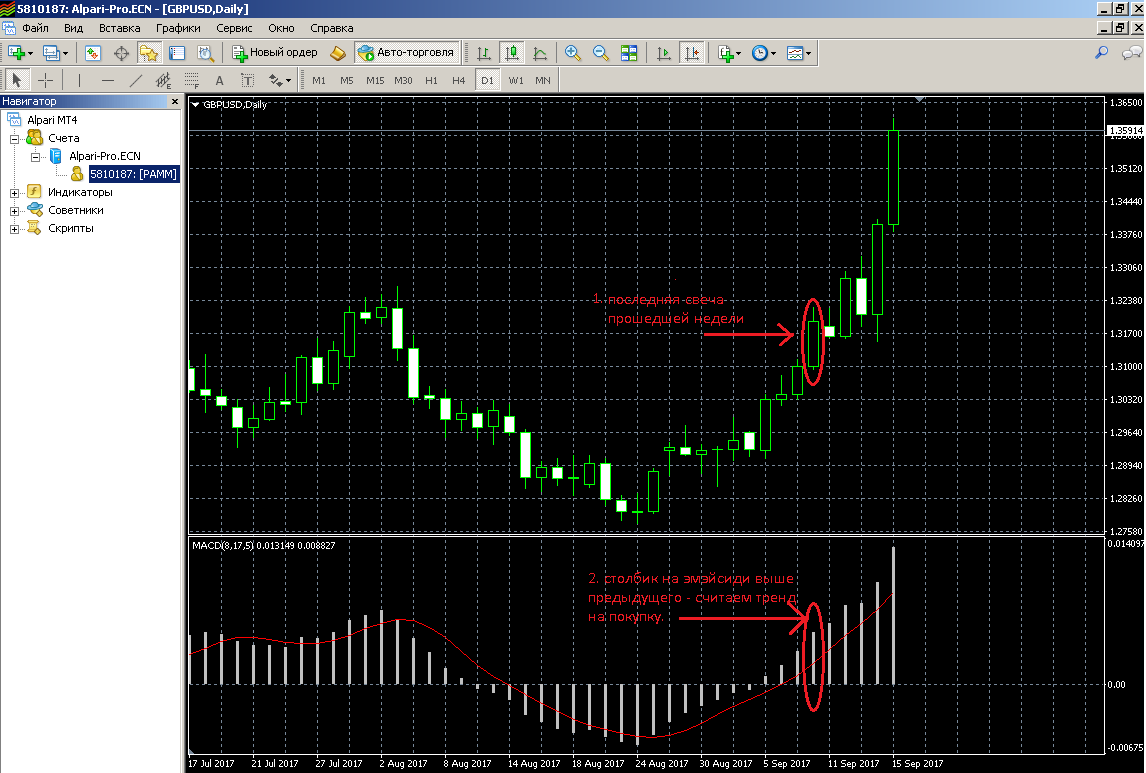1146x773 pixels.
Task: Click the GBPUSD,Daily chart title dropdown triangle
Action: pos(195,104)
